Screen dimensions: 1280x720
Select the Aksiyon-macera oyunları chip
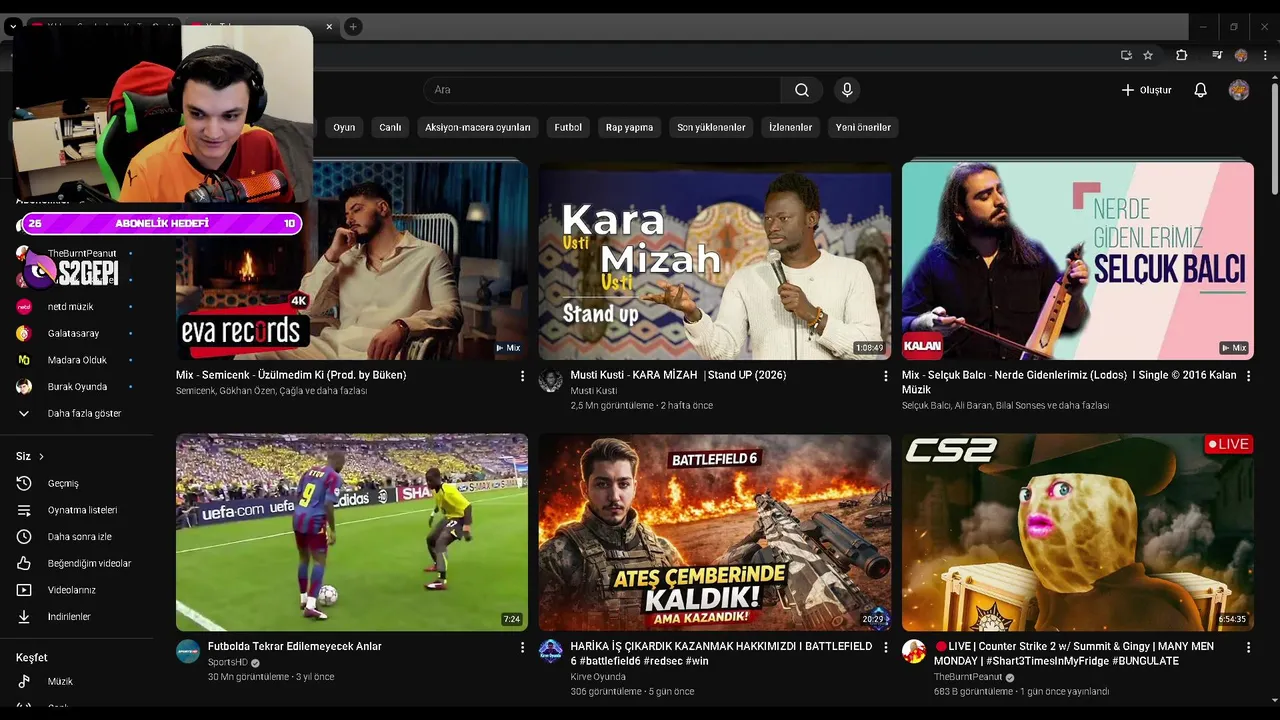(478, 127)
